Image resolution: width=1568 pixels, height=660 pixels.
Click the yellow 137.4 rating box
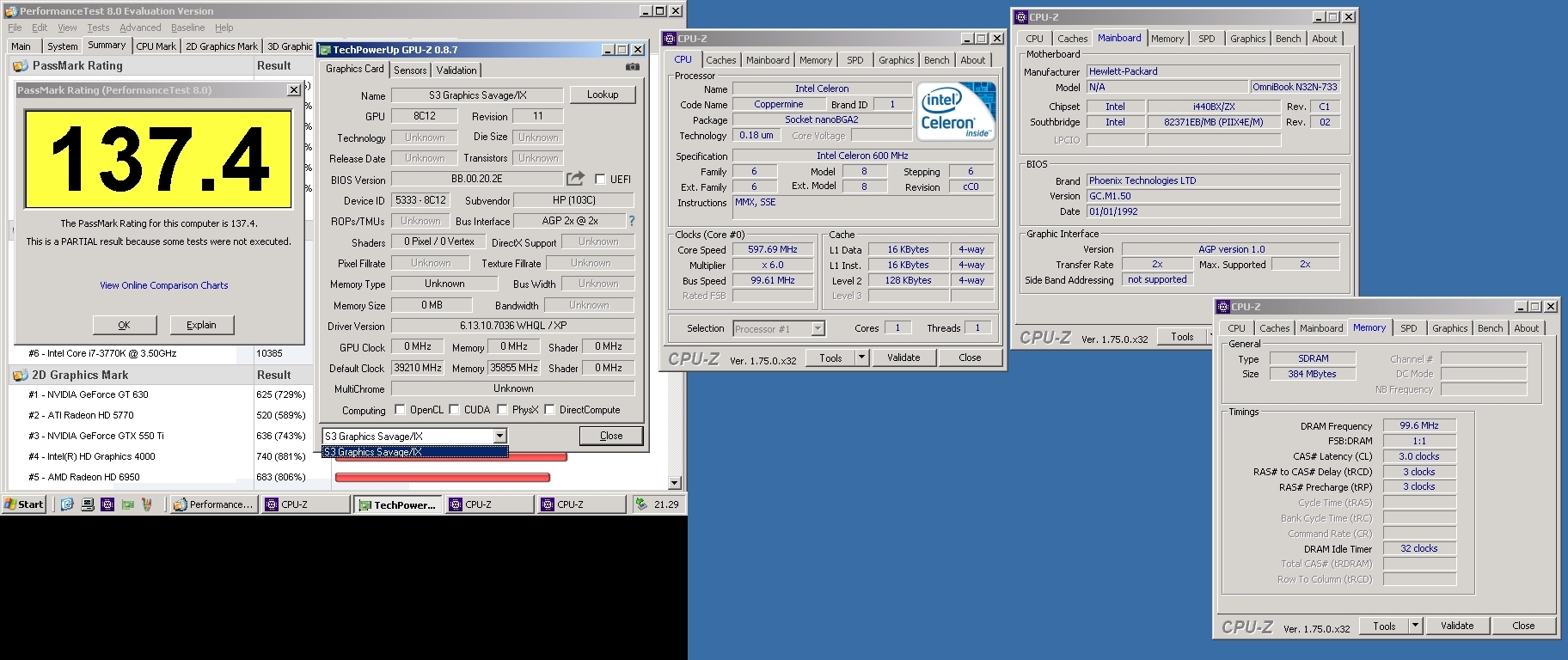[x=159, y=160]
